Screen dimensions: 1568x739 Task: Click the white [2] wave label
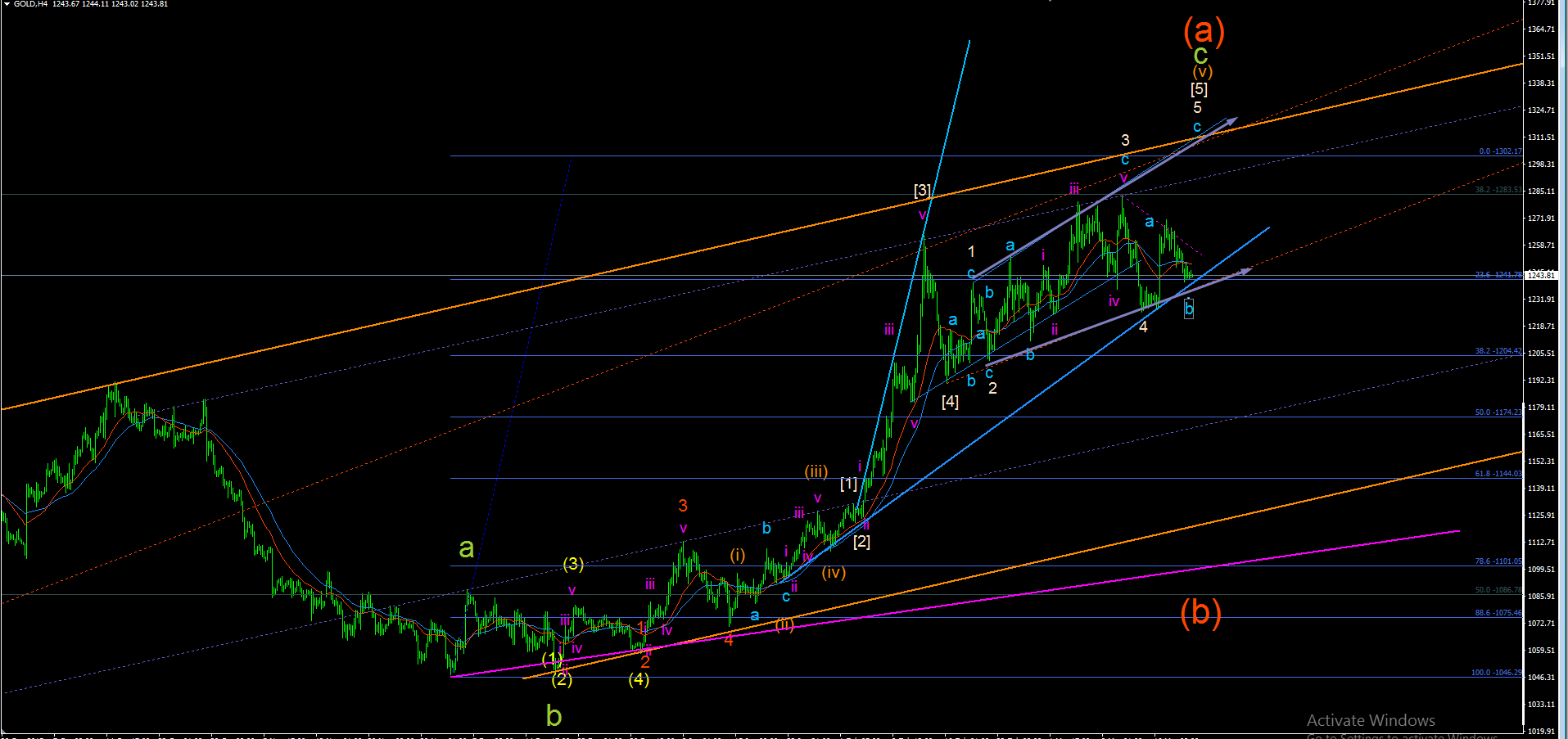[x=861, y=542]
